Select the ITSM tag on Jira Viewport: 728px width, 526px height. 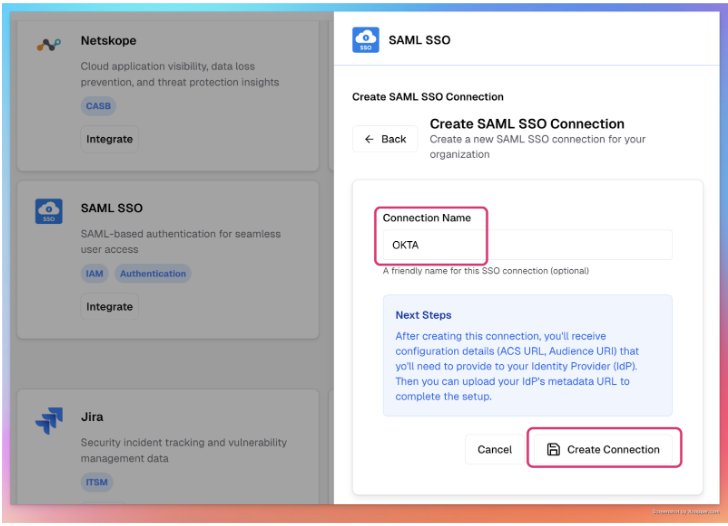click(x=97, y=482)
